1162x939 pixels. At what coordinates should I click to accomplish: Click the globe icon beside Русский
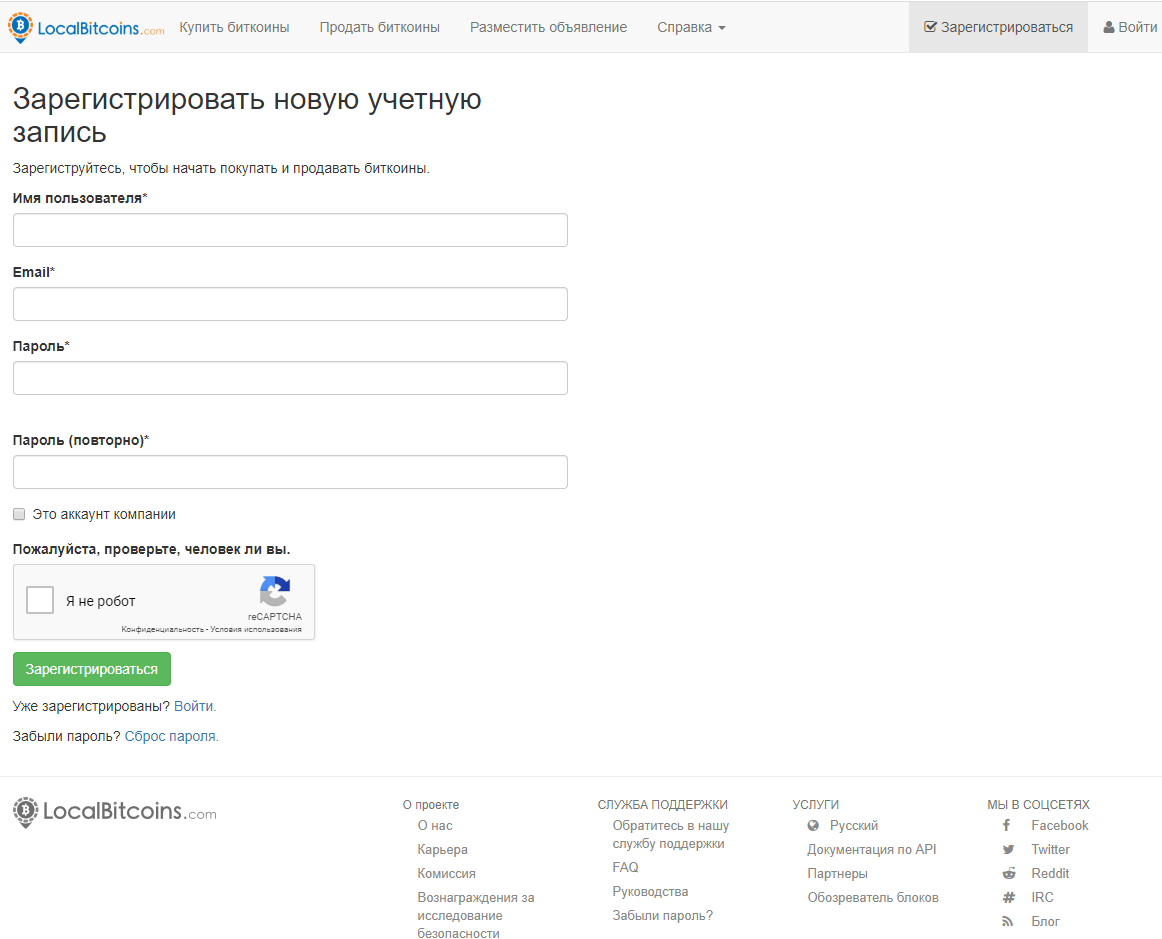point(813,825)
